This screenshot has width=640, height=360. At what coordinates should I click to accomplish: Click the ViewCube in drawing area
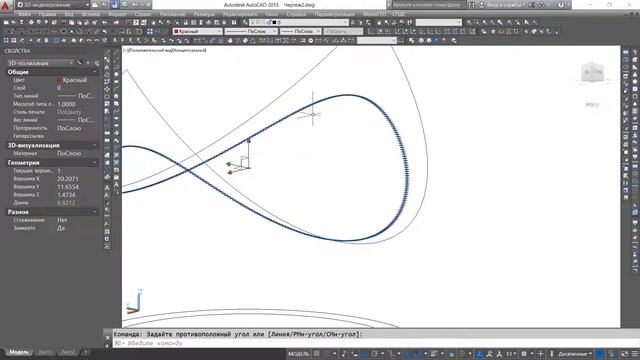coord(592,73)
